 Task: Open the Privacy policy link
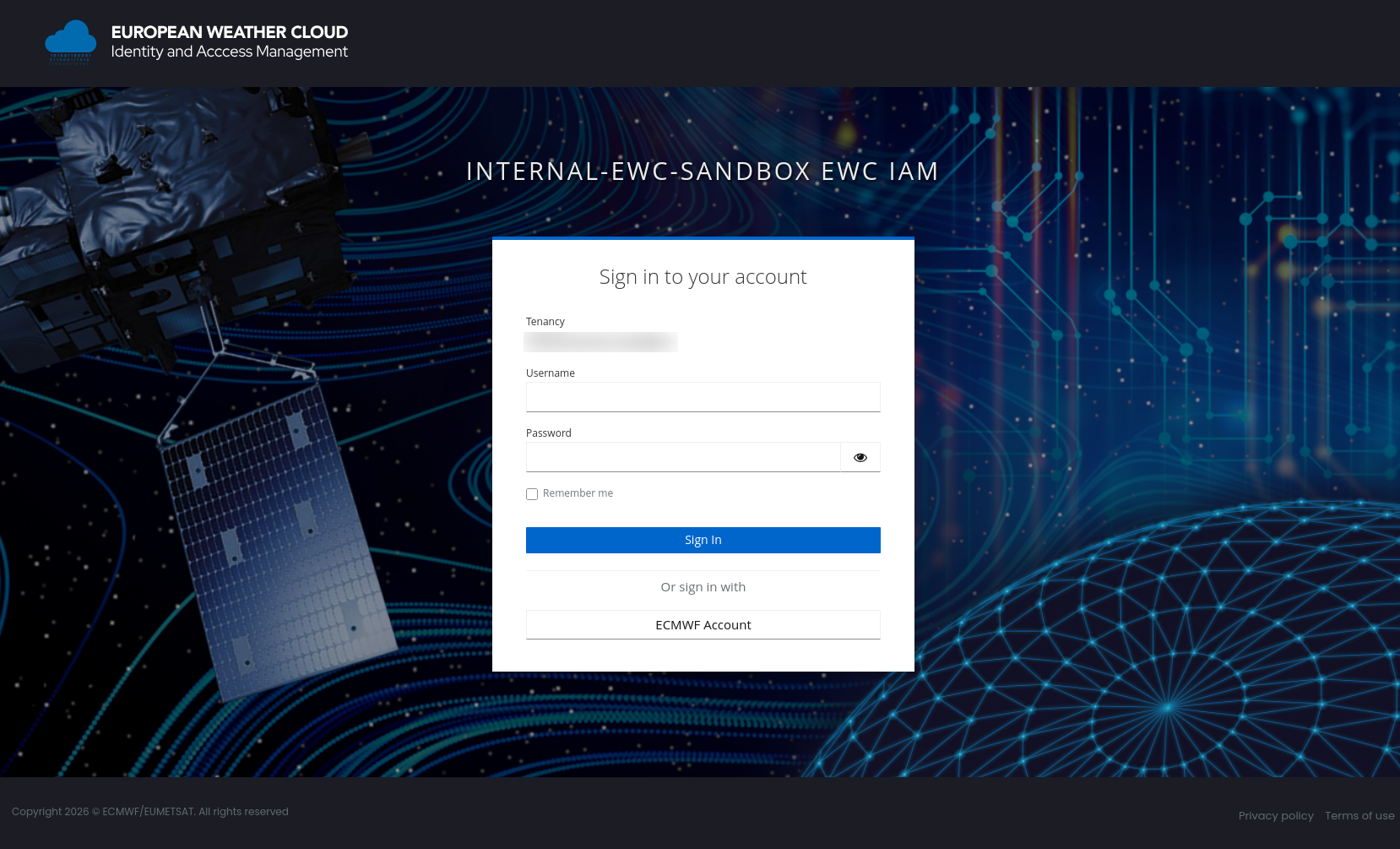pyautogui.click(x=1276, y=815)
